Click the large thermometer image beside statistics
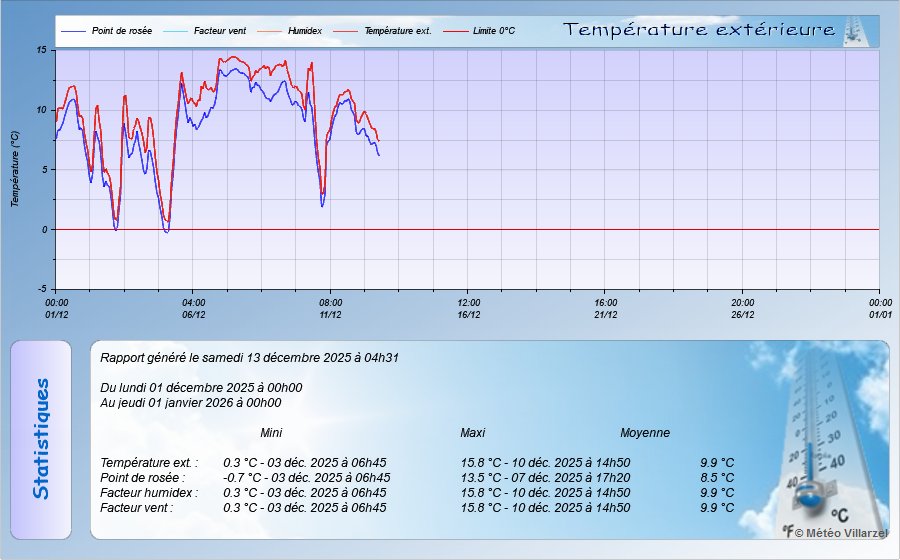 point(808,440)
